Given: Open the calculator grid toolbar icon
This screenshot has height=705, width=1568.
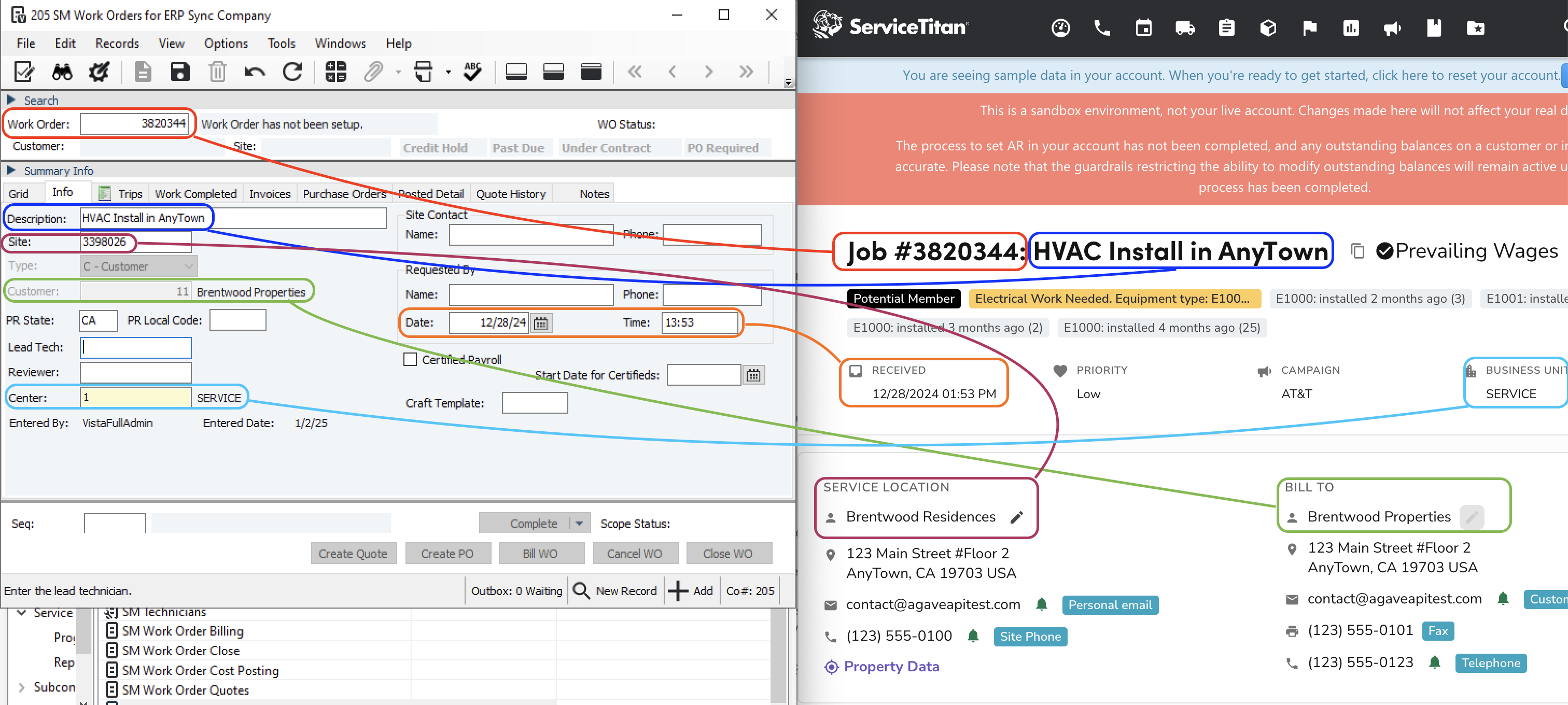Looking at the screenshot, I should [x=335, y=72].
